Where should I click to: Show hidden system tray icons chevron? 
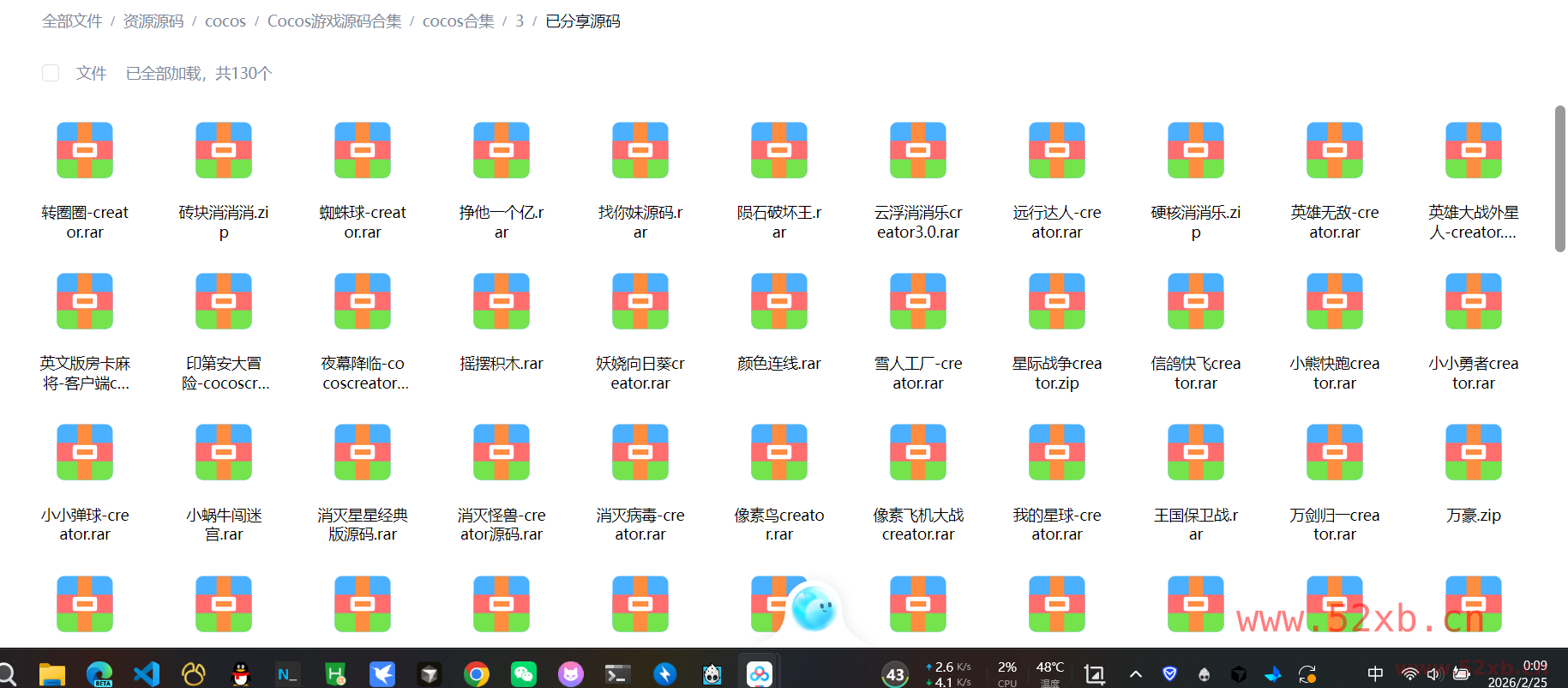(1136, 674)
